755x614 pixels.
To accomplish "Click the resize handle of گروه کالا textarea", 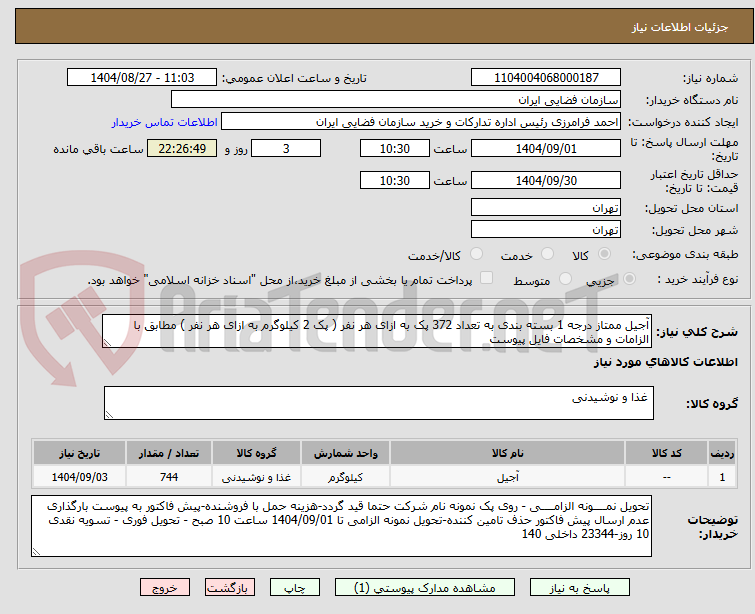I will point(109,415).
